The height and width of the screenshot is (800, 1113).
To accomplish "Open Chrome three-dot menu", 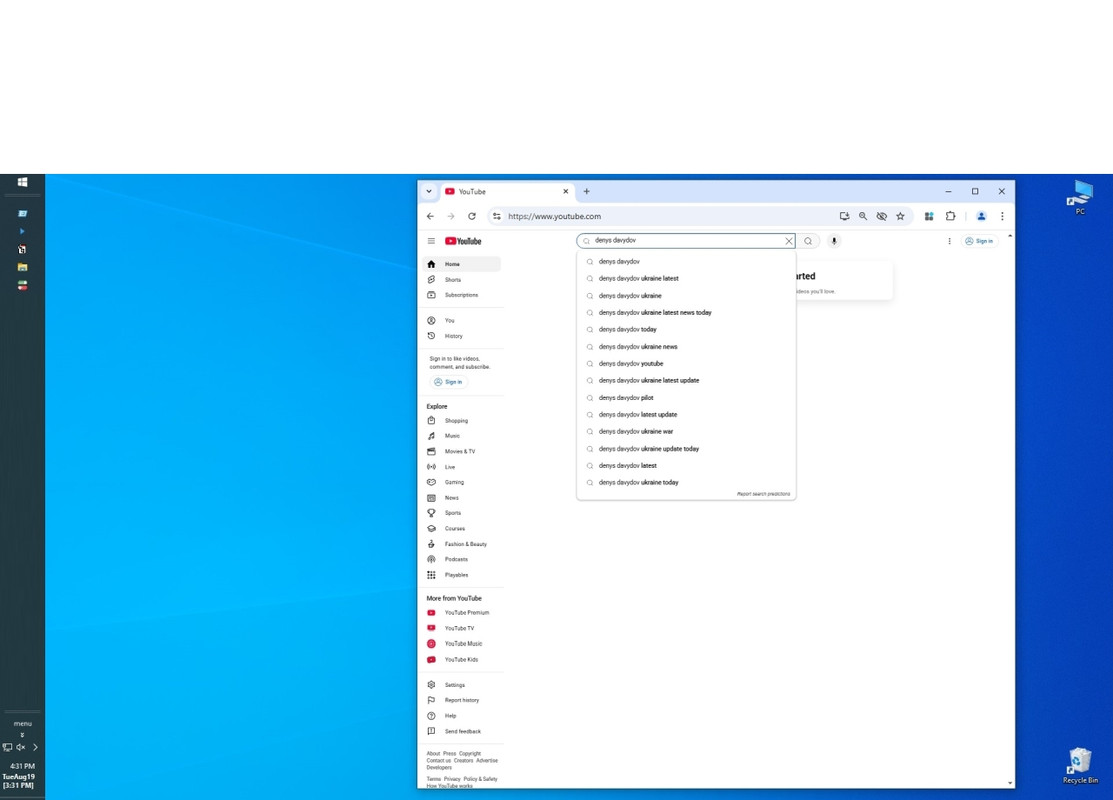I will [1002, 217].
